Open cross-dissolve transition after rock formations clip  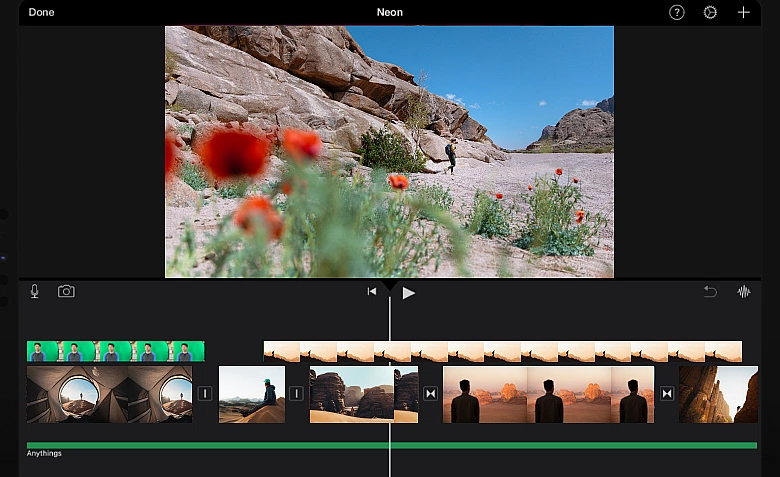(x=430, y=394)
